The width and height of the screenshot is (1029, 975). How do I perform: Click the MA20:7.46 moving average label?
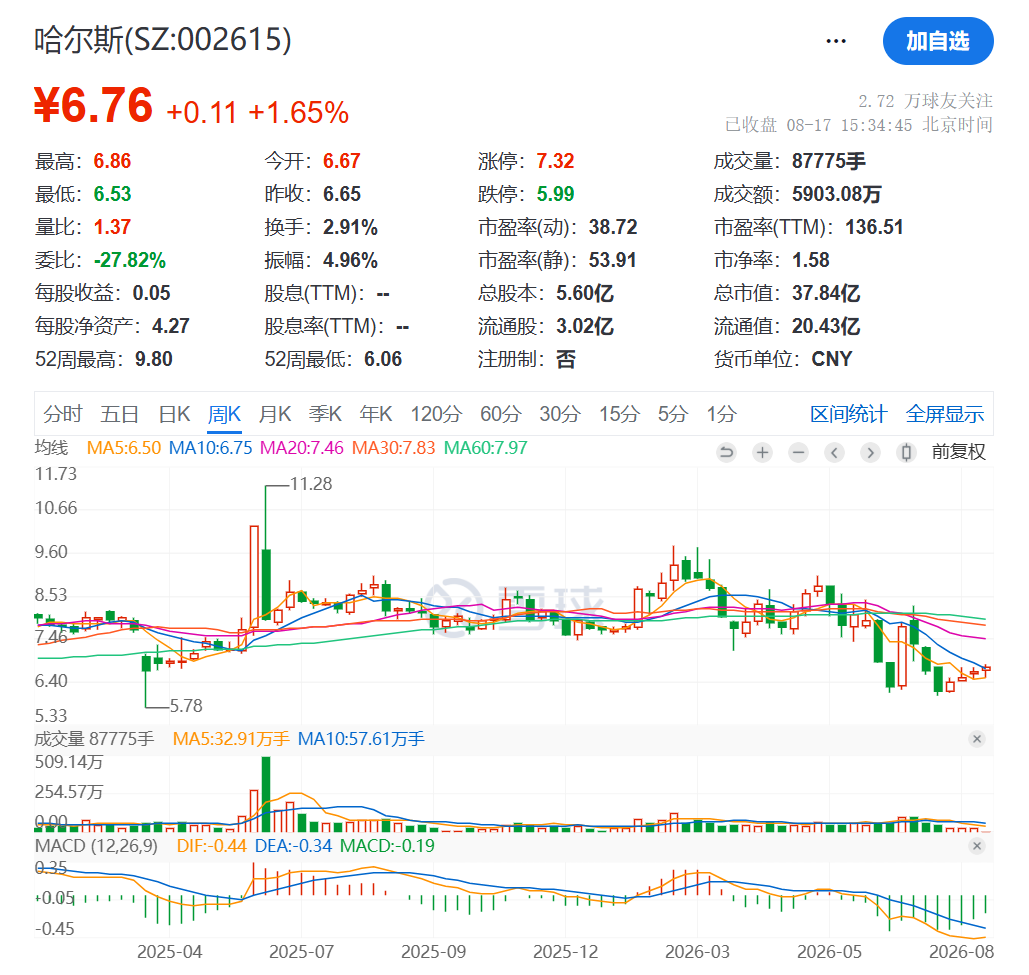click(x=302, y=448)
